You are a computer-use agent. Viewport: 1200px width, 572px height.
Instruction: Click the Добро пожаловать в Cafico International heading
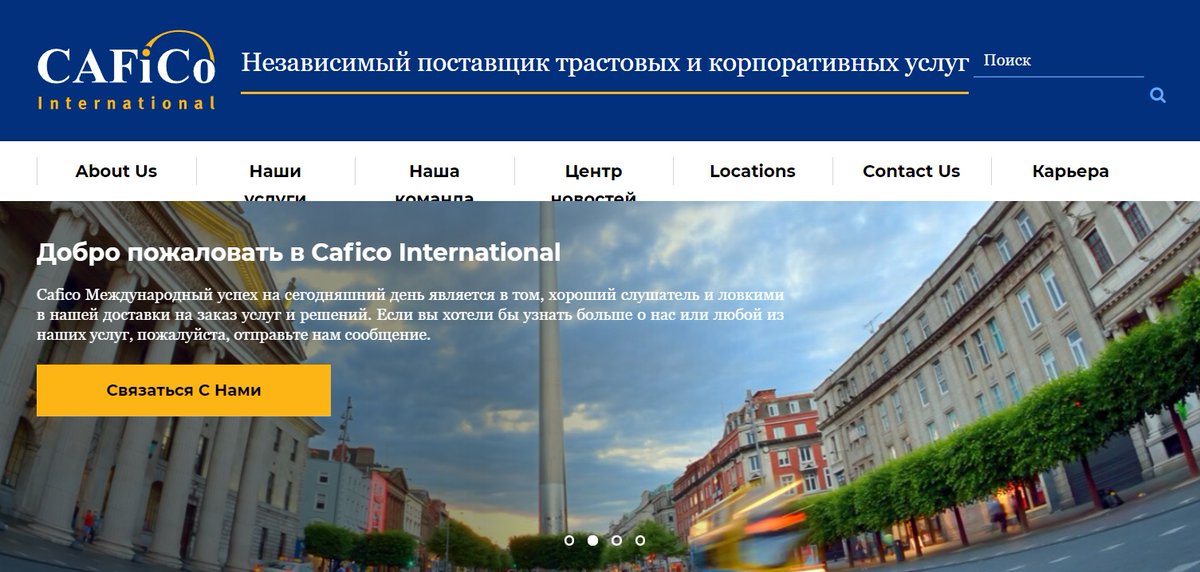coord(298,252)
